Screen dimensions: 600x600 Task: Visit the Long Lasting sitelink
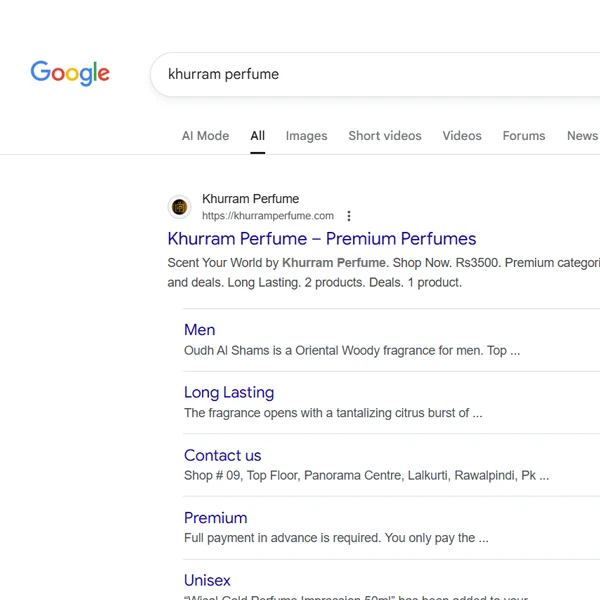pyautogui.click(x=229, y=393)
